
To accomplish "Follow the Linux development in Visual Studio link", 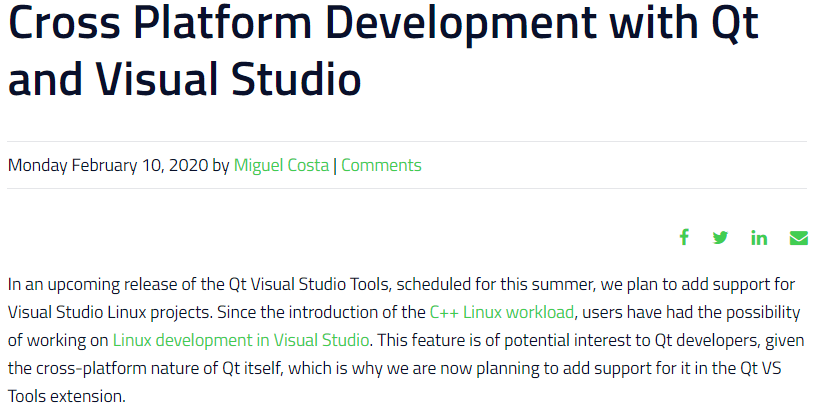I will pos(241,340).
